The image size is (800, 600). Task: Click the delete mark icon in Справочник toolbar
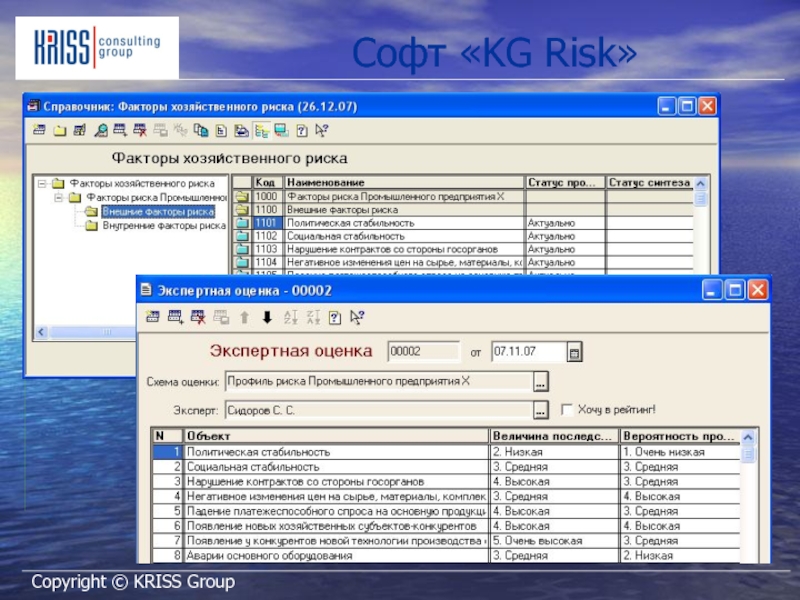click(x=140, y=131)
